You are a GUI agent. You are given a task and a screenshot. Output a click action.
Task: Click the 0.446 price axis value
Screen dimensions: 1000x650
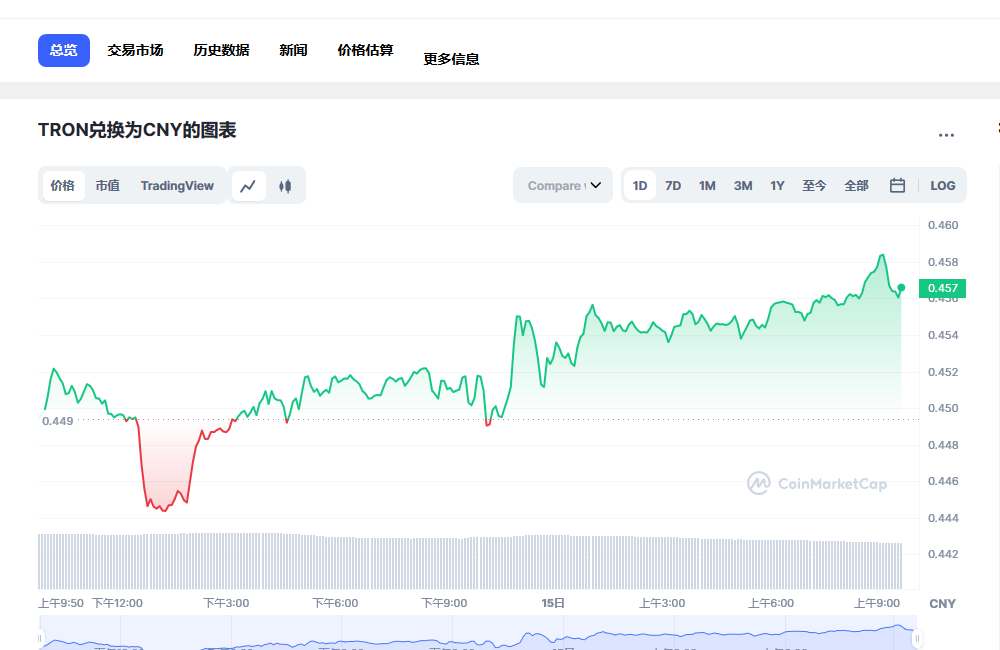tap(943, 481)
